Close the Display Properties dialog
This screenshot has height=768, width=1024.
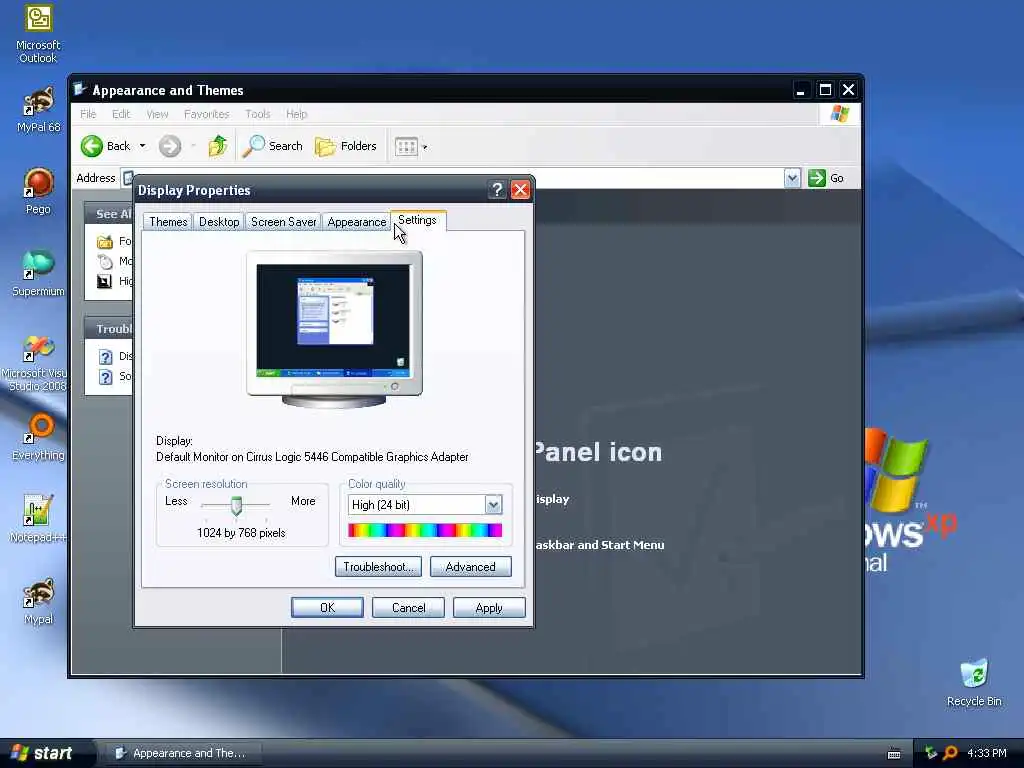click(x=520, y=190)
